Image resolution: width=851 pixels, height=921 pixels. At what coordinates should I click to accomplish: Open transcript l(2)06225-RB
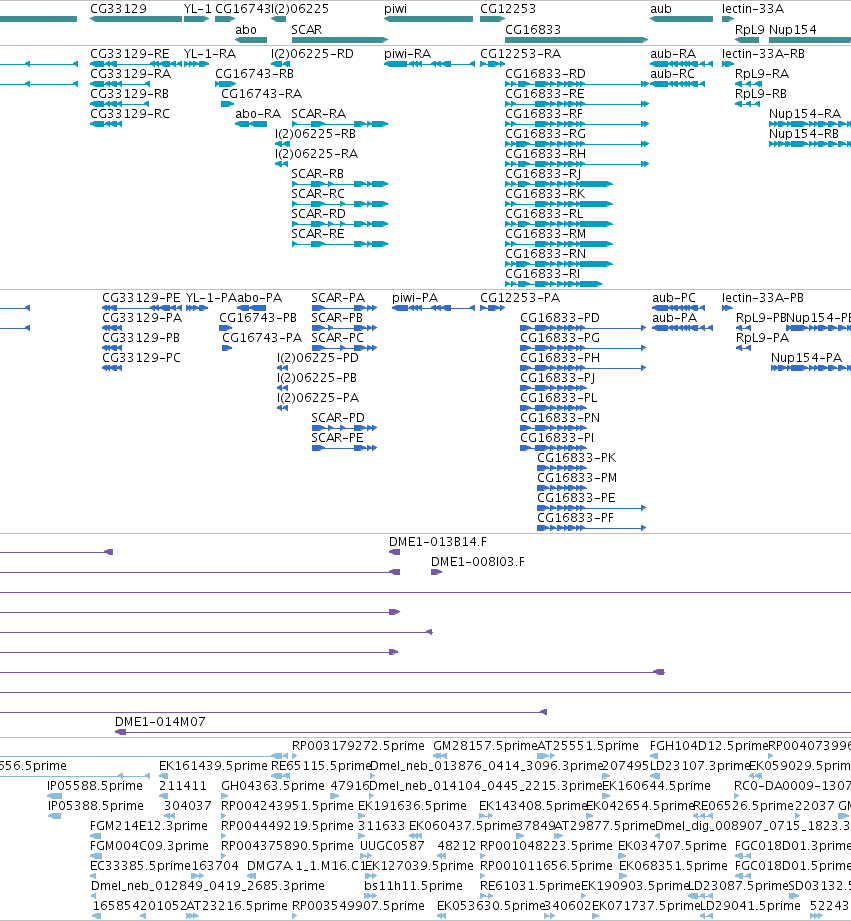tap(315, 133)
